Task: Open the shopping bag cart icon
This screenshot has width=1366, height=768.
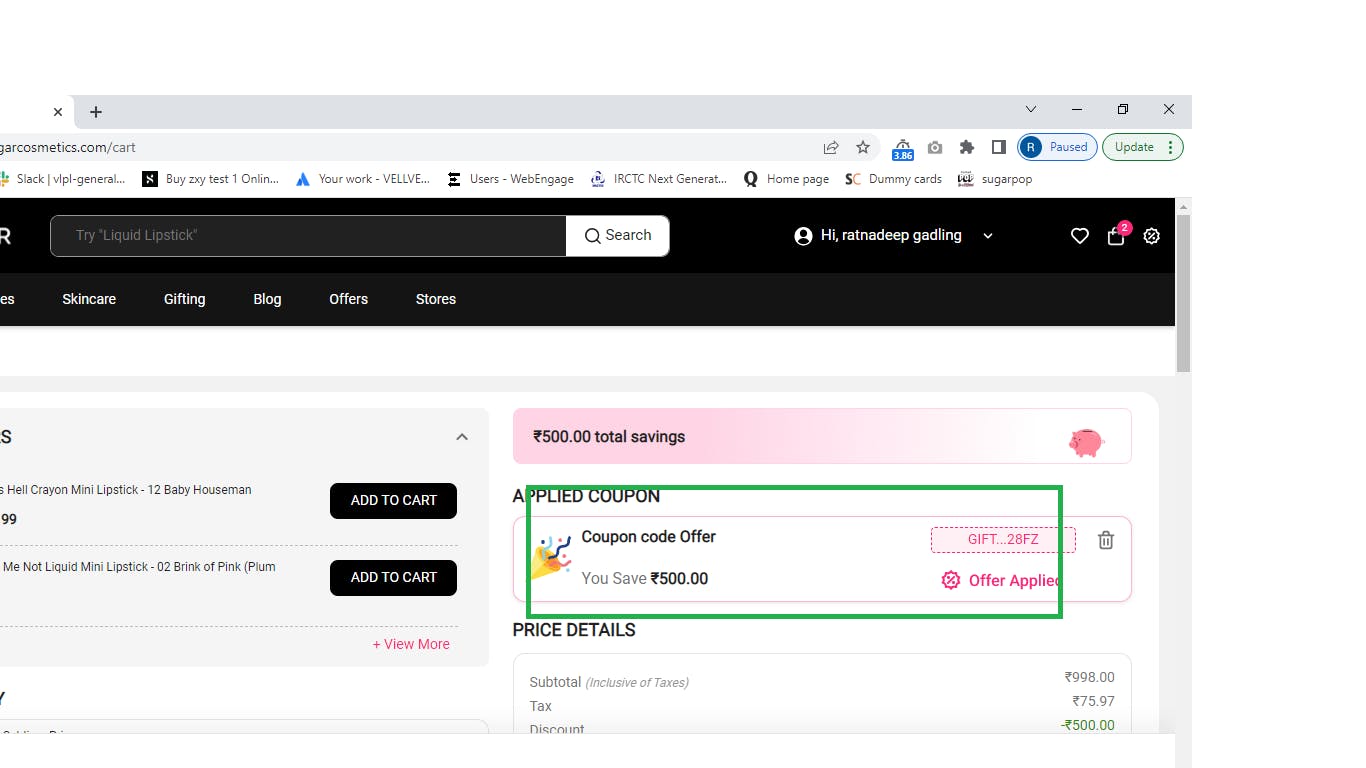Action: [1116, 236]
